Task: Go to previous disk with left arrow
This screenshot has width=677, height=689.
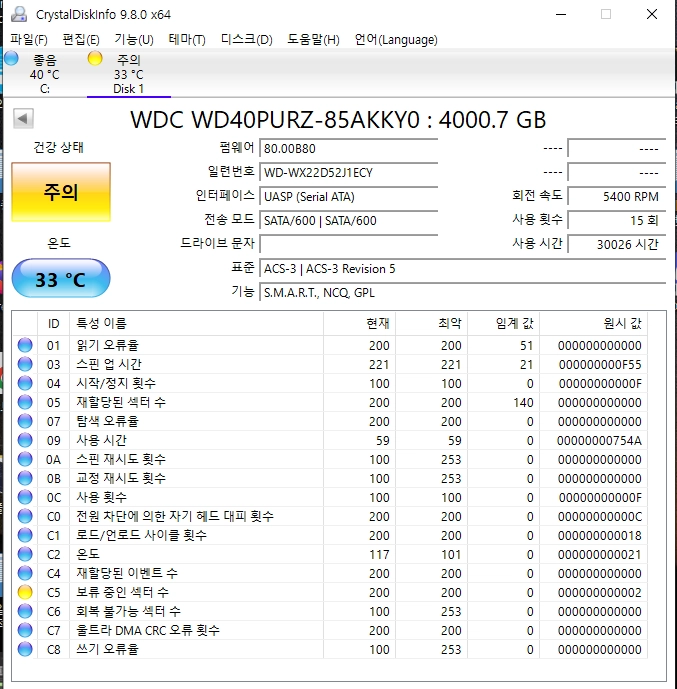Action: tap(23, 118)
